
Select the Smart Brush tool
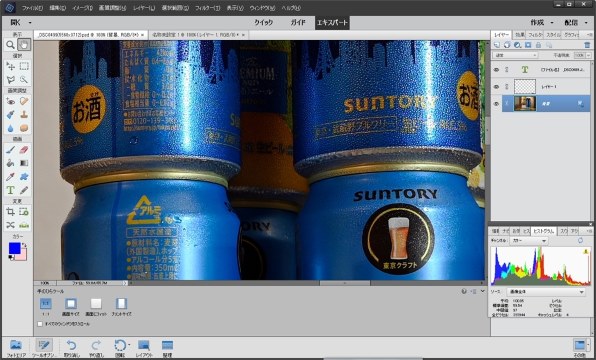10,114
